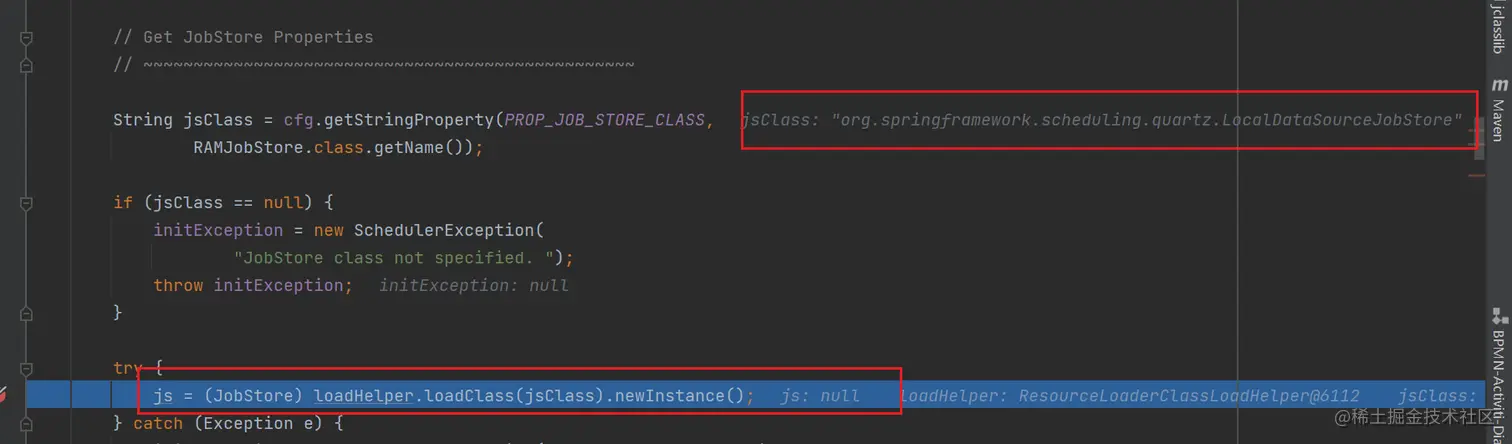This screenshot has width=1512, height=444.
Task: Click fold end marker of the if block
Action: [x=27, y=313]
